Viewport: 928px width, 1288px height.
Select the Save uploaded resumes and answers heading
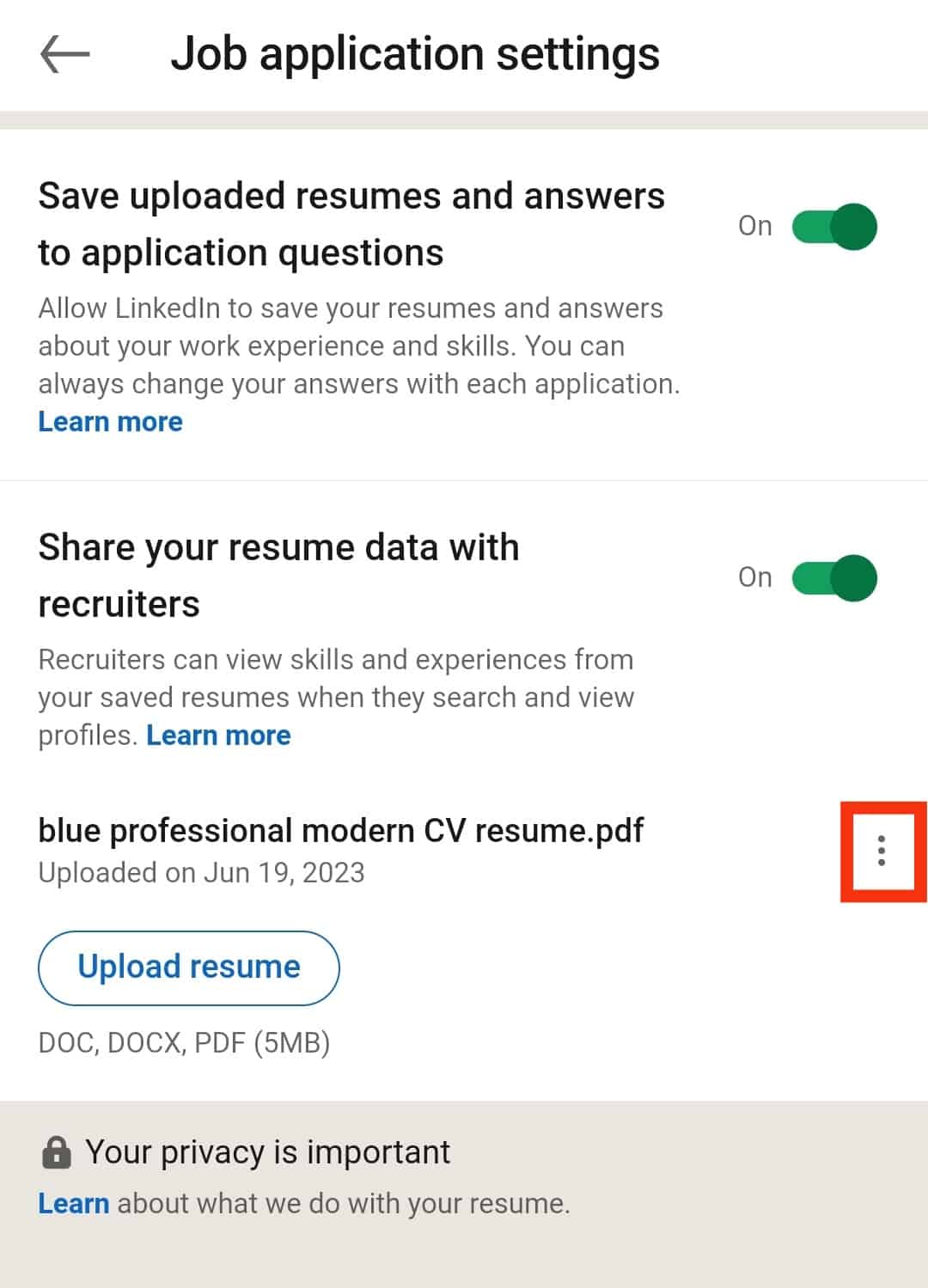click(x=351, y=224)
